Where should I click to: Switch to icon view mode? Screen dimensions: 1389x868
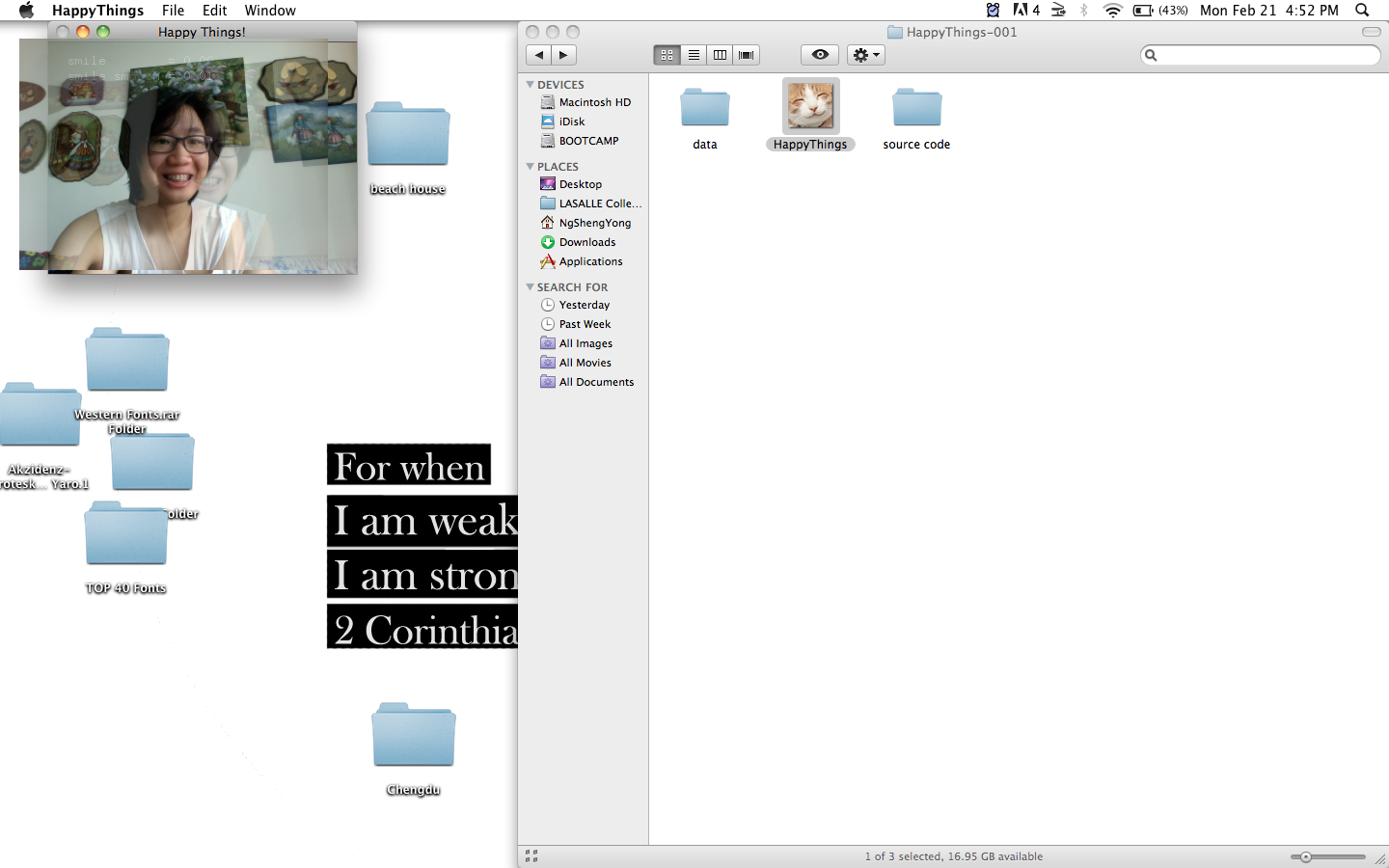[x=667, y=55]
